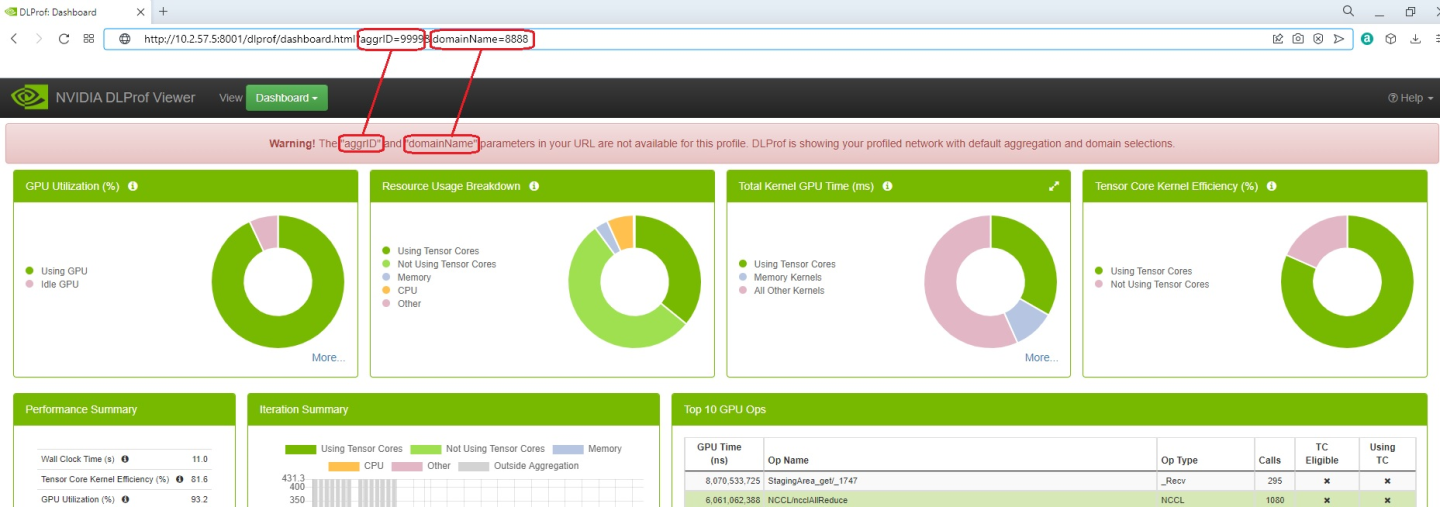Click More link in GPU Utilization panel
The height and width of the screenshot is (507, 1440).
[x=328, y=357]
